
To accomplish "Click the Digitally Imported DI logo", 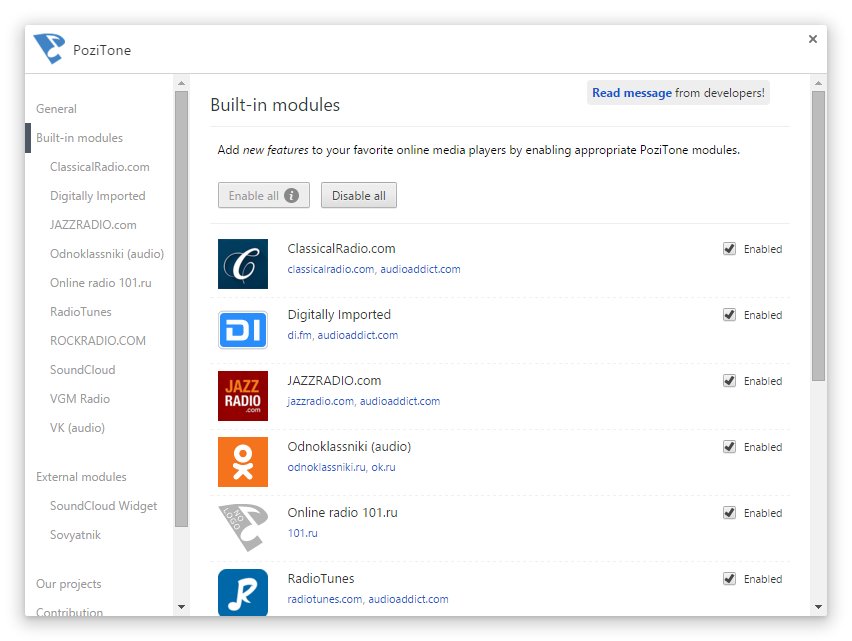I will 242,330.
